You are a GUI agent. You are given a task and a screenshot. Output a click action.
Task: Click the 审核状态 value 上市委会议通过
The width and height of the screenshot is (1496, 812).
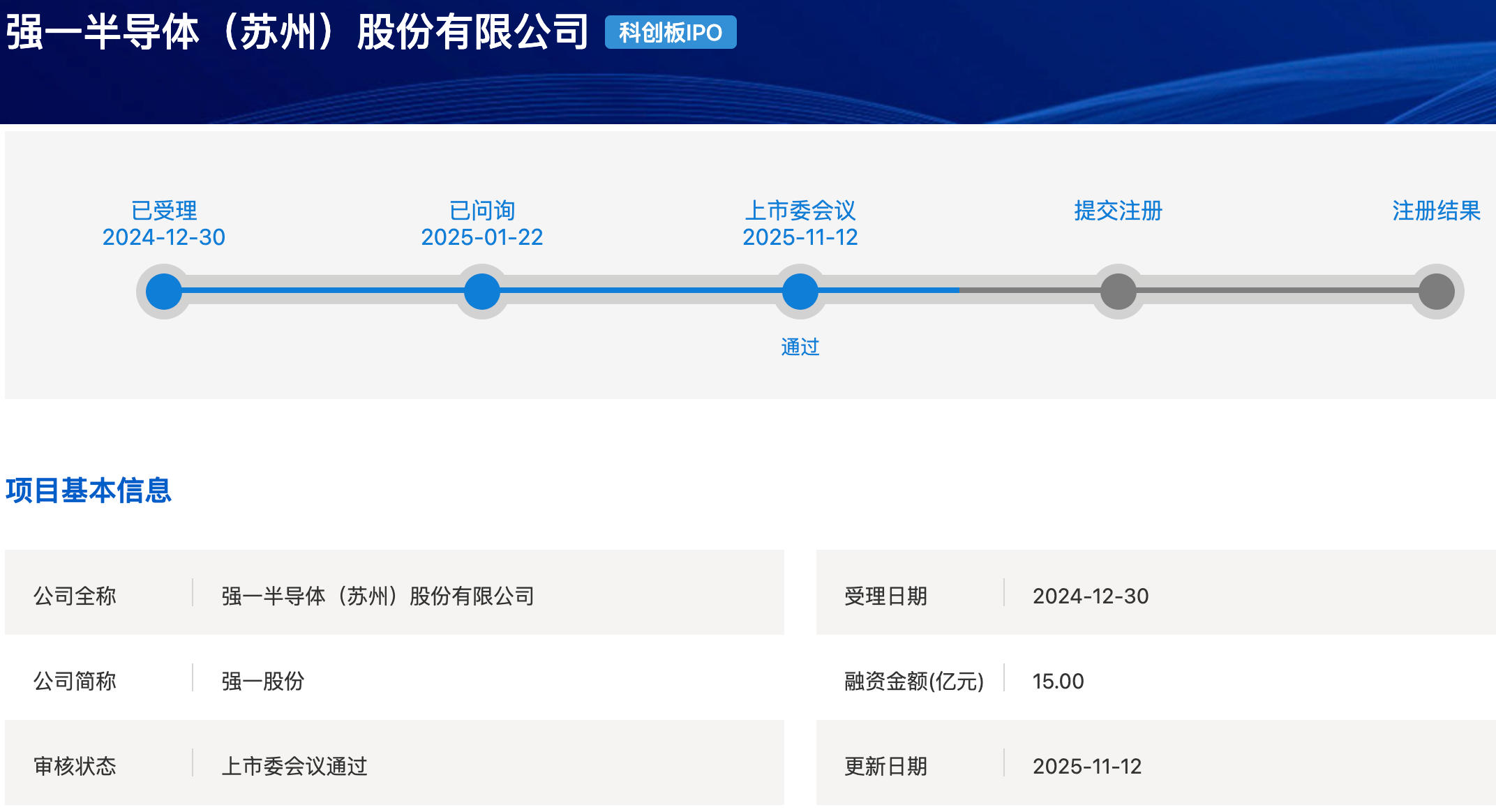pos(294,766)
